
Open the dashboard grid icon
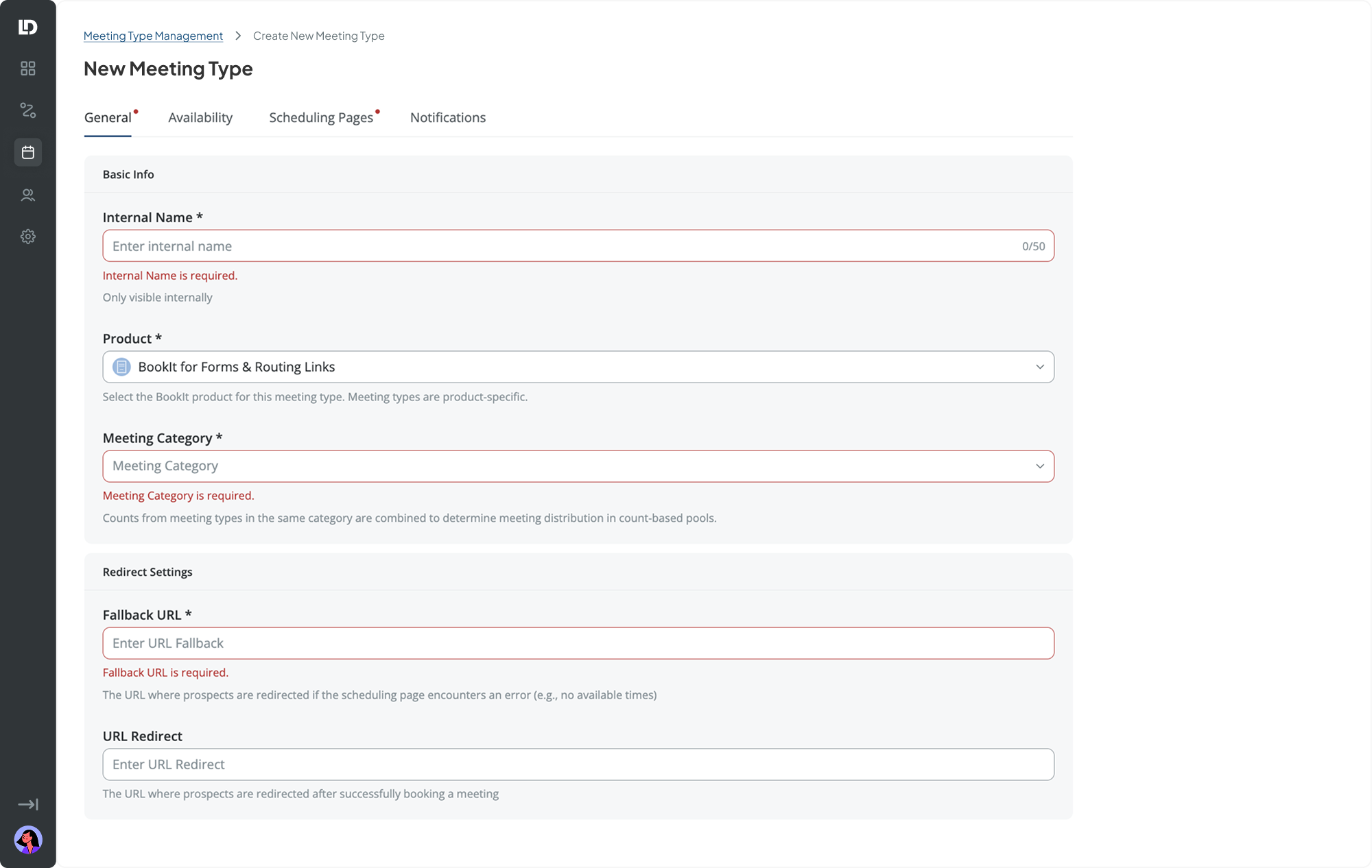27,69
